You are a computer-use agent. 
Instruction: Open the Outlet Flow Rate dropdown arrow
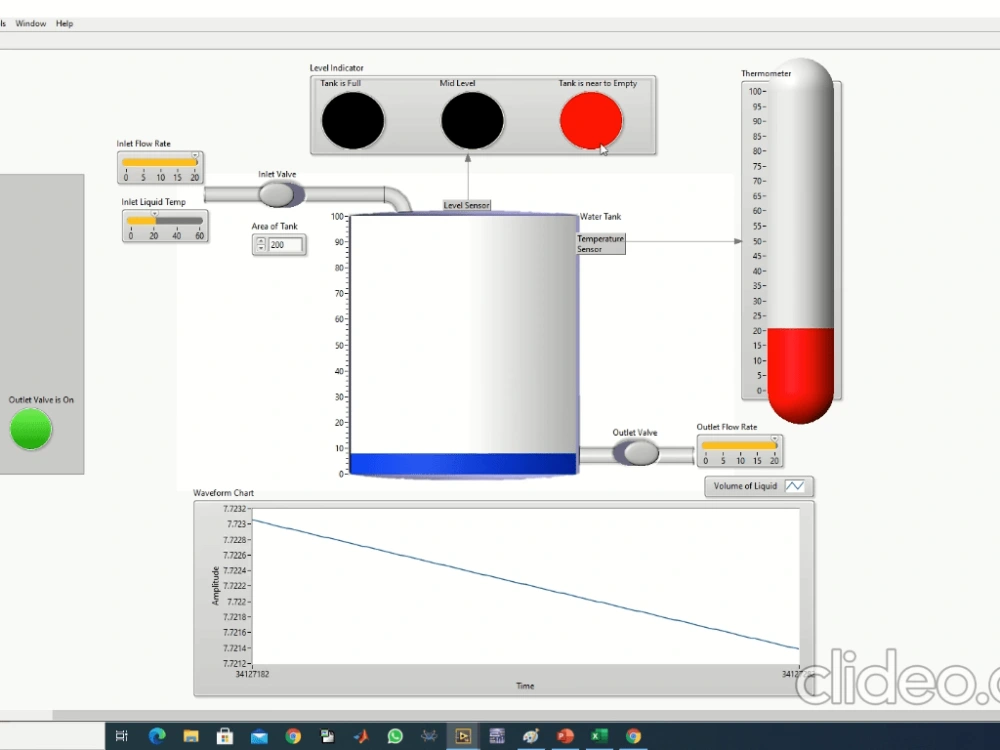tap(774, 438)
